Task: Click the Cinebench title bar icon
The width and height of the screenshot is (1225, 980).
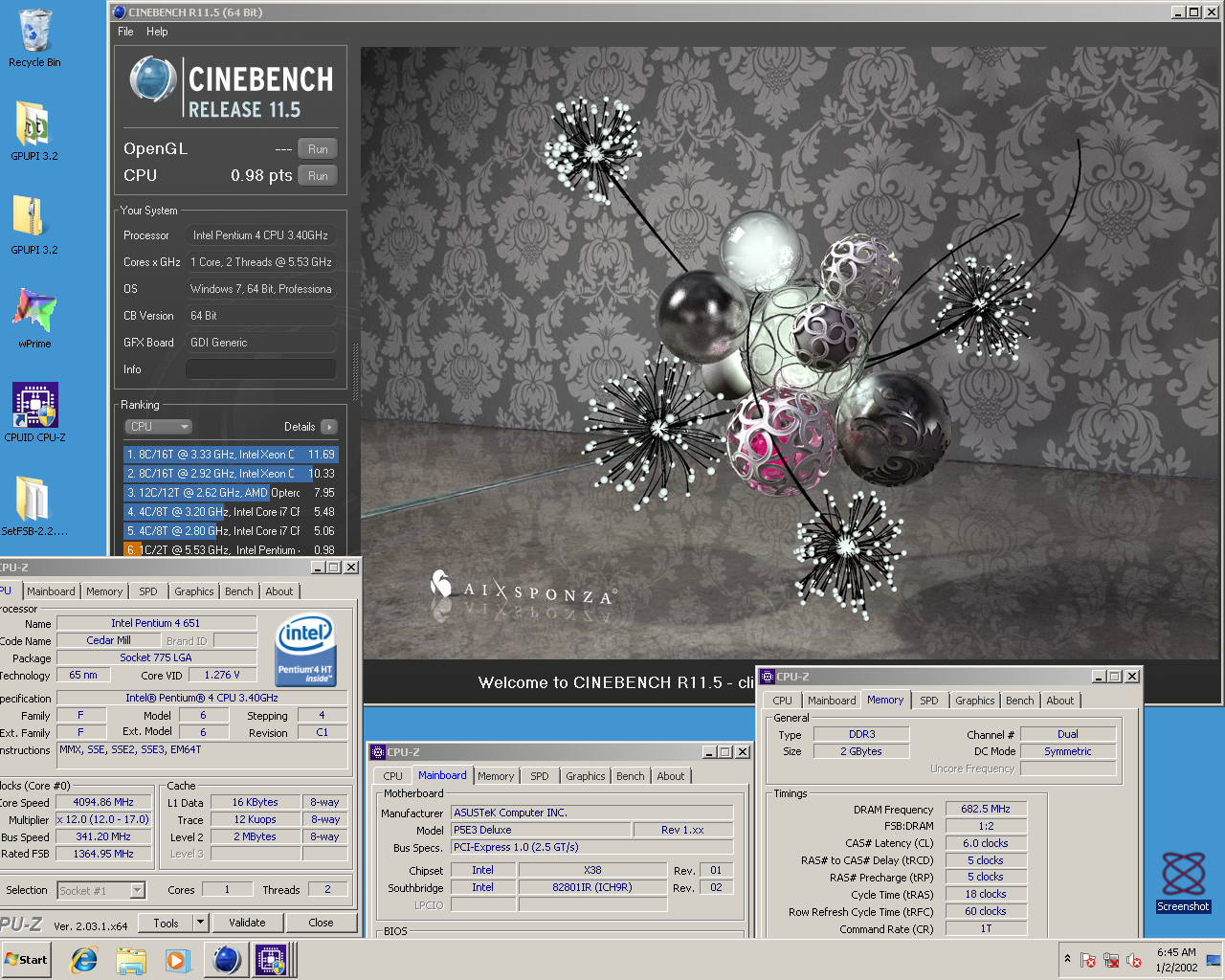Action: (x=119, y=12)
